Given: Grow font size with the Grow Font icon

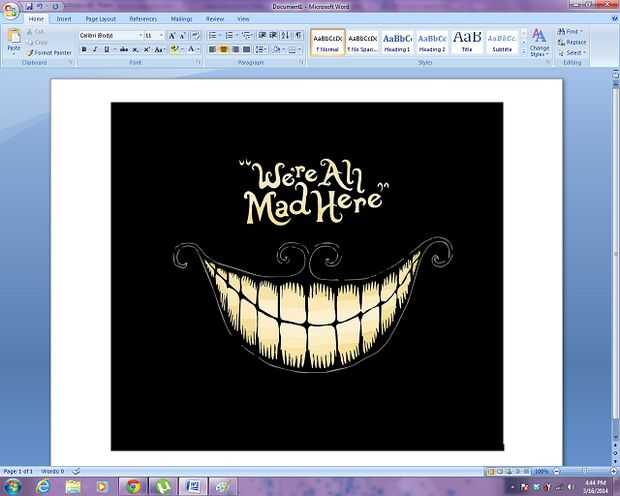Looking at the screenshot, I should 172,36.
